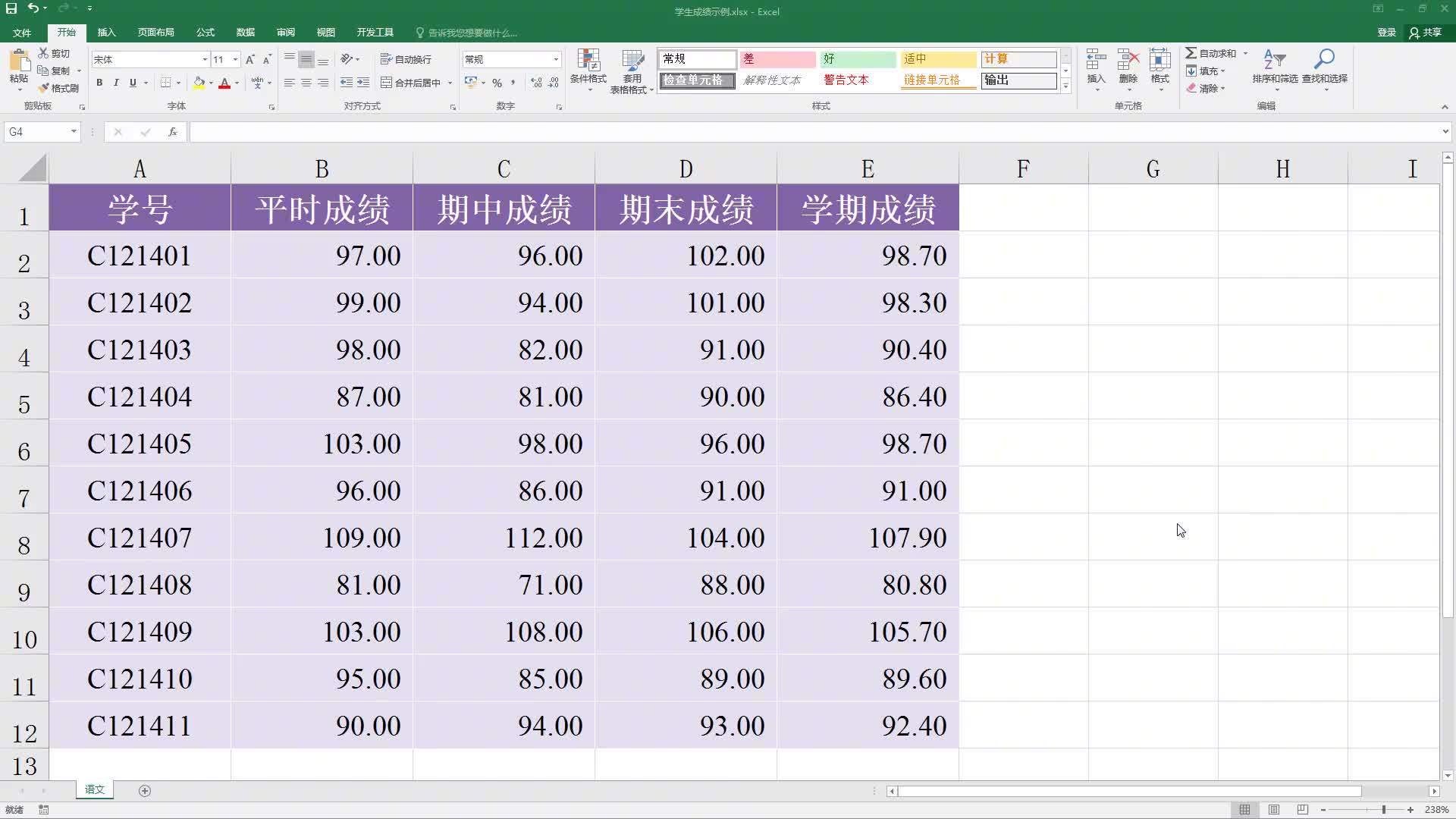Adjust the zoom slider at bottom right
1456x819 pixels.
point(1385,810)
